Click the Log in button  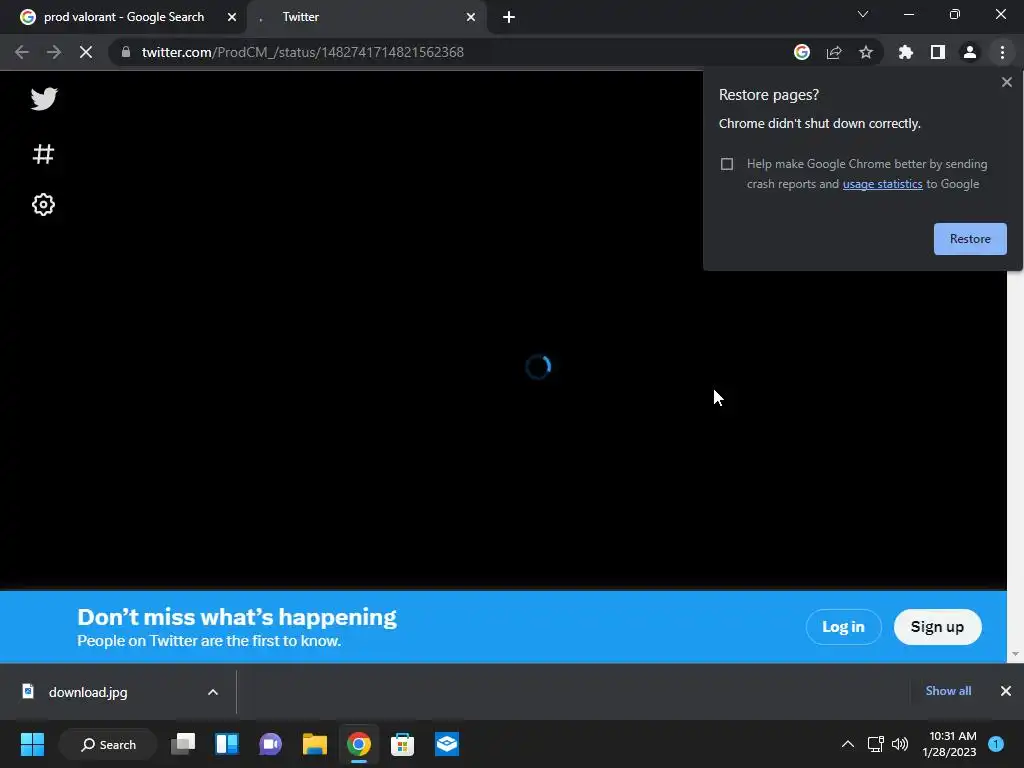point(843,627)
